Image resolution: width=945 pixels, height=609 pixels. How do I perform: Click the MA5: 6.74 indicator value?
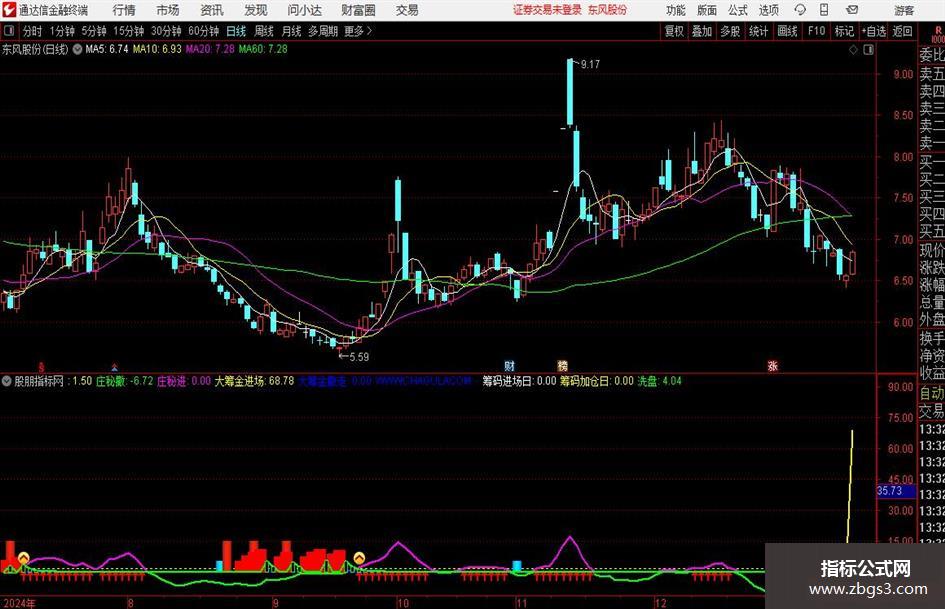click(x=107, y=49)
